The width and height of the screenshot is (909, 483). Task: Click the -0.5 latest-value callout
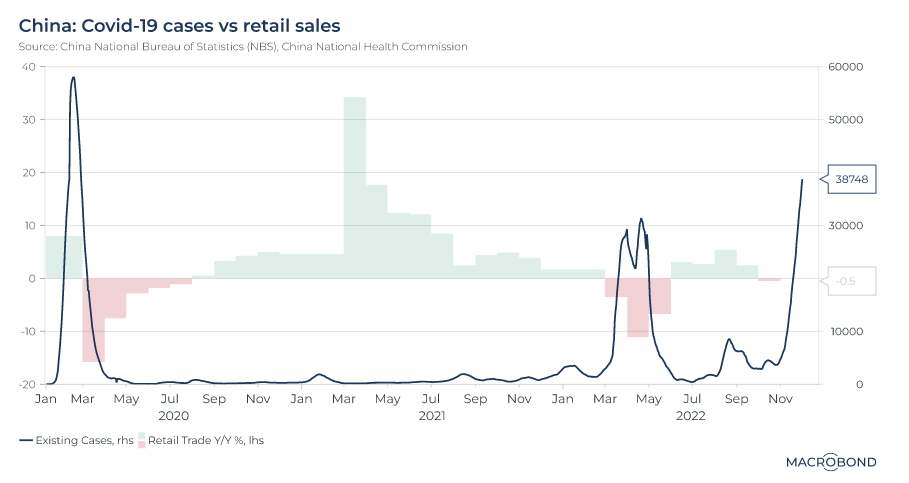(851, 281)
